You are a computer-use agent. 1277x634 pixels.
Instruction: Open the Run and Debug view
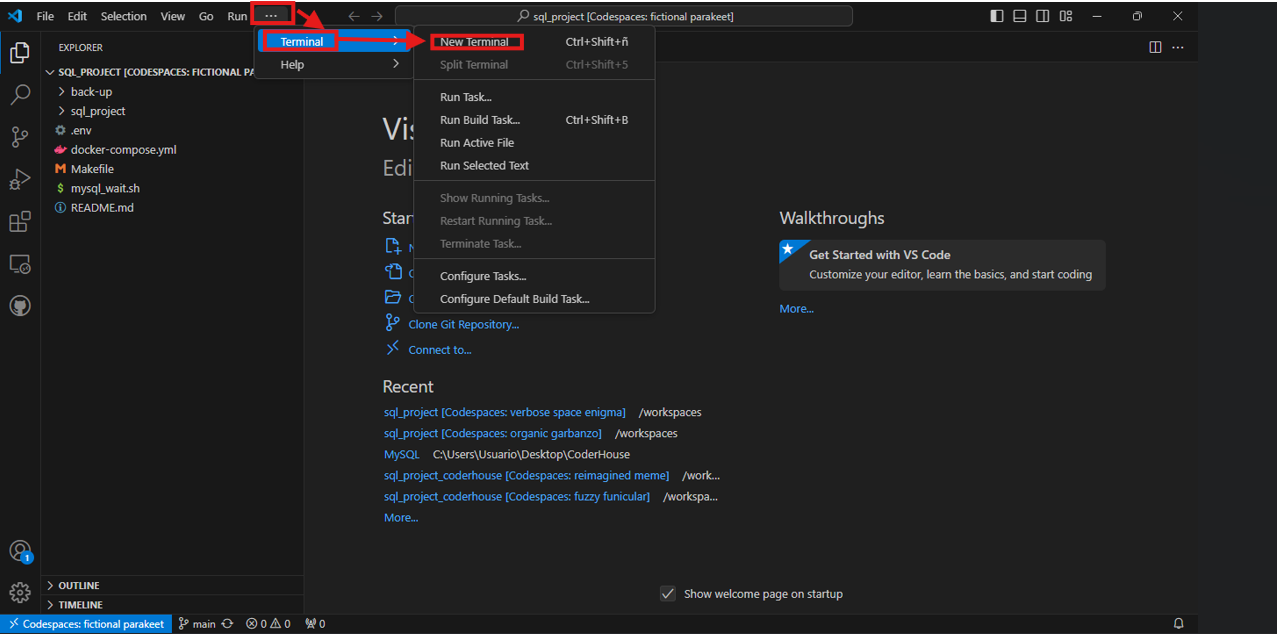[x=20, y=179]
